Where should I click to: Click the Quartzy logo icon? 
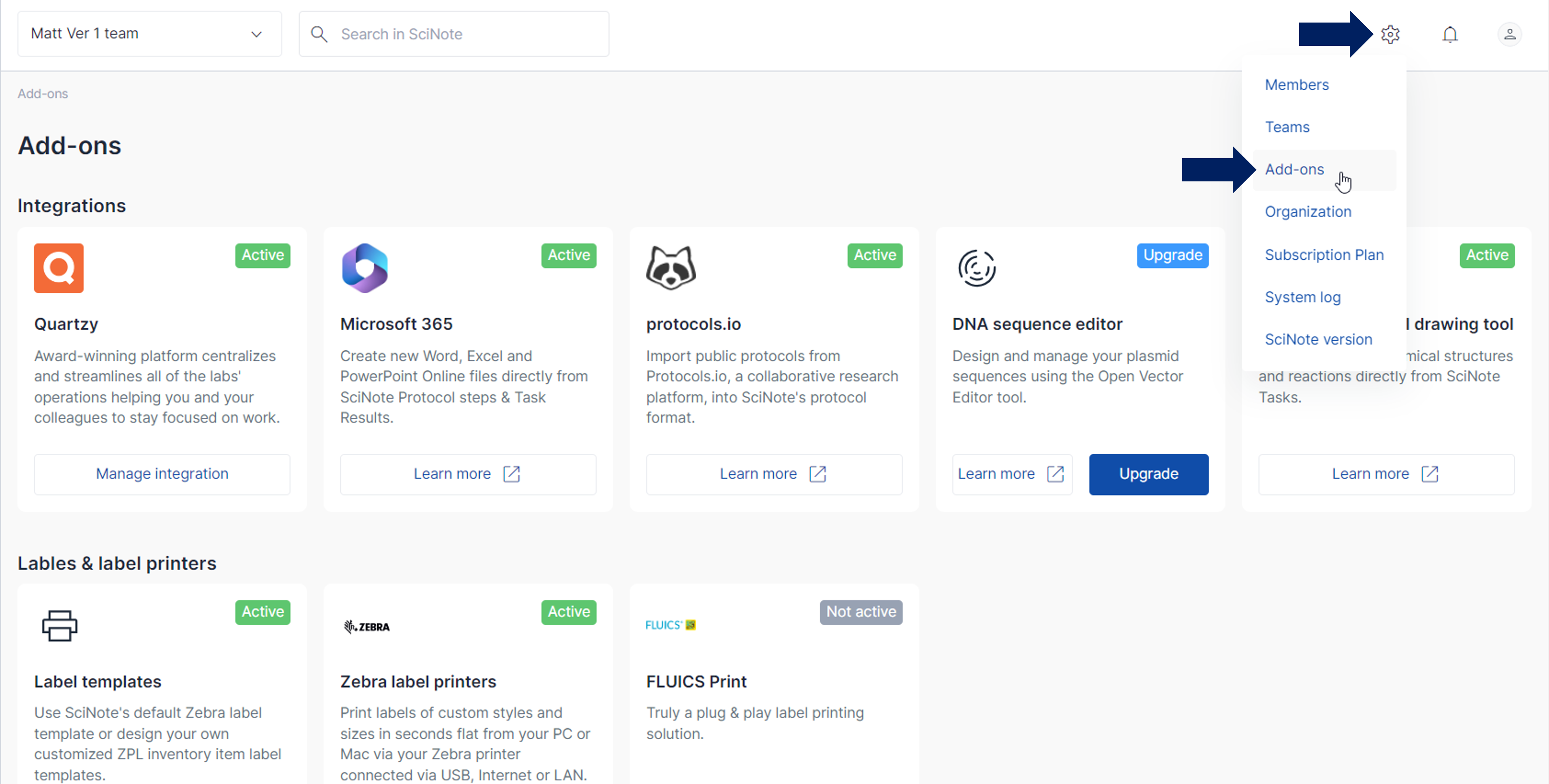58,268
